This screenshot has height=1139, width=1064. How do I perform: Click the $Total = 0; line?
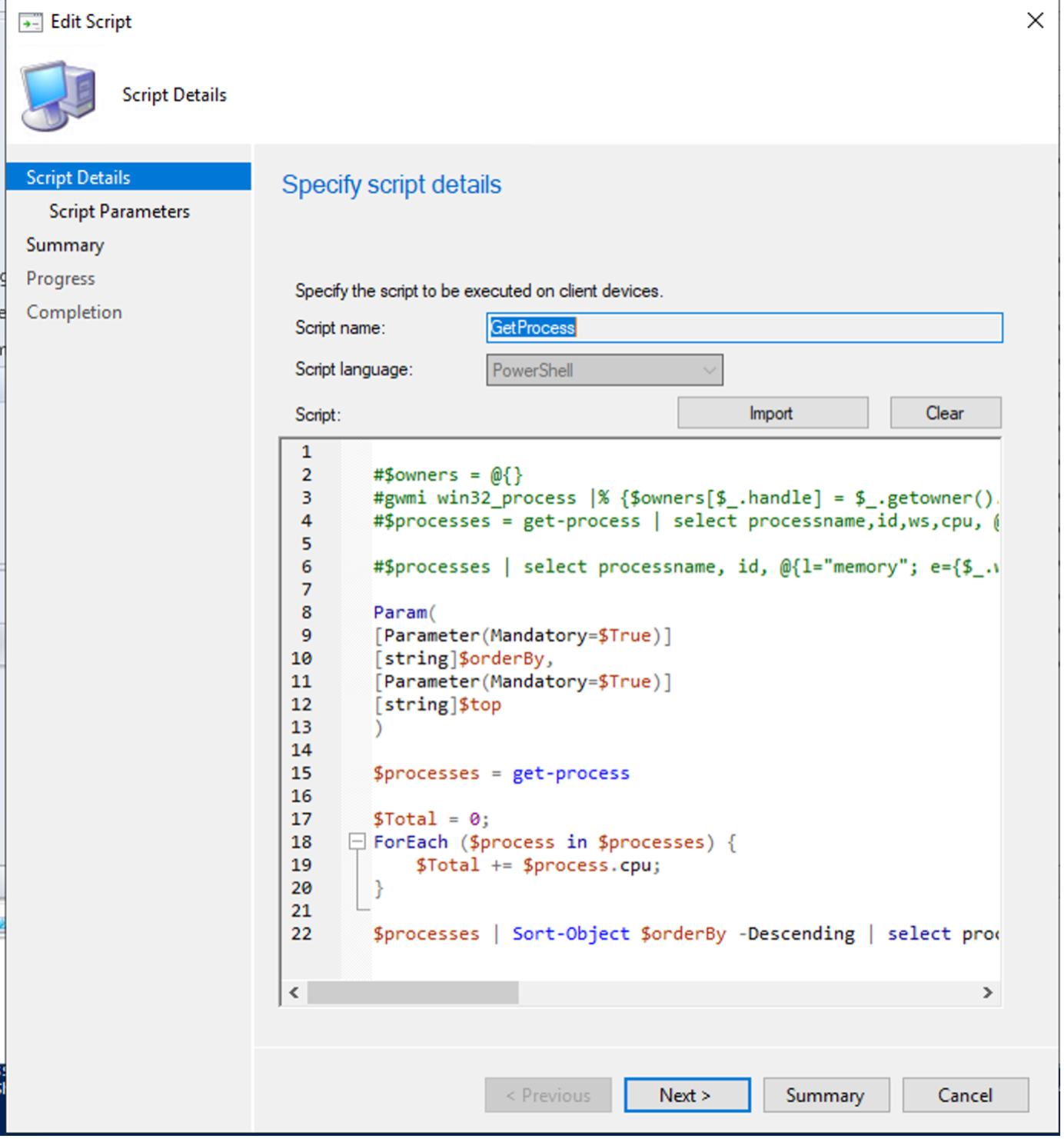[x=433, y=821]
